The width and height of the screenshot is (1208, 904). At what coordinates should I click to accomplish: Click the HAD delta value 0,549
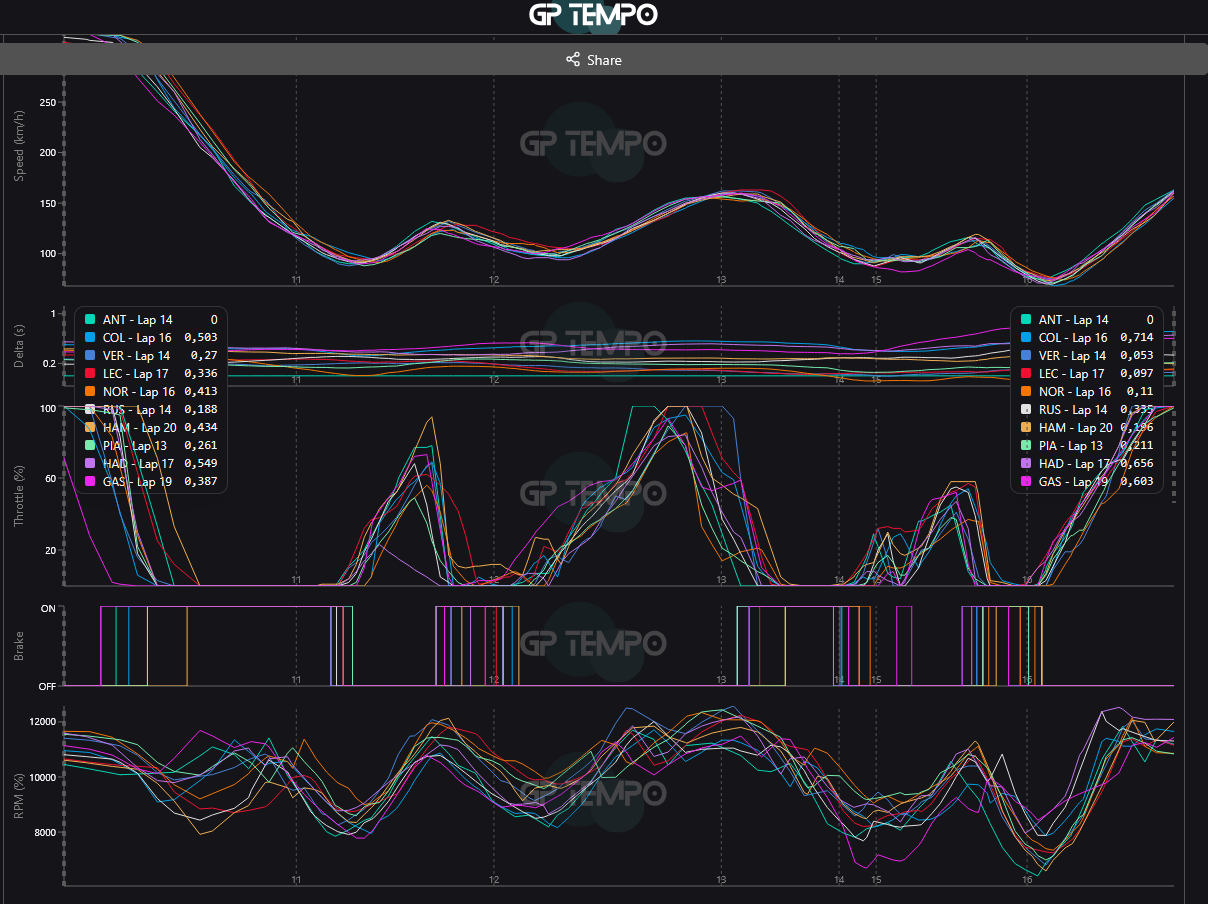click(x=200, y=464)
